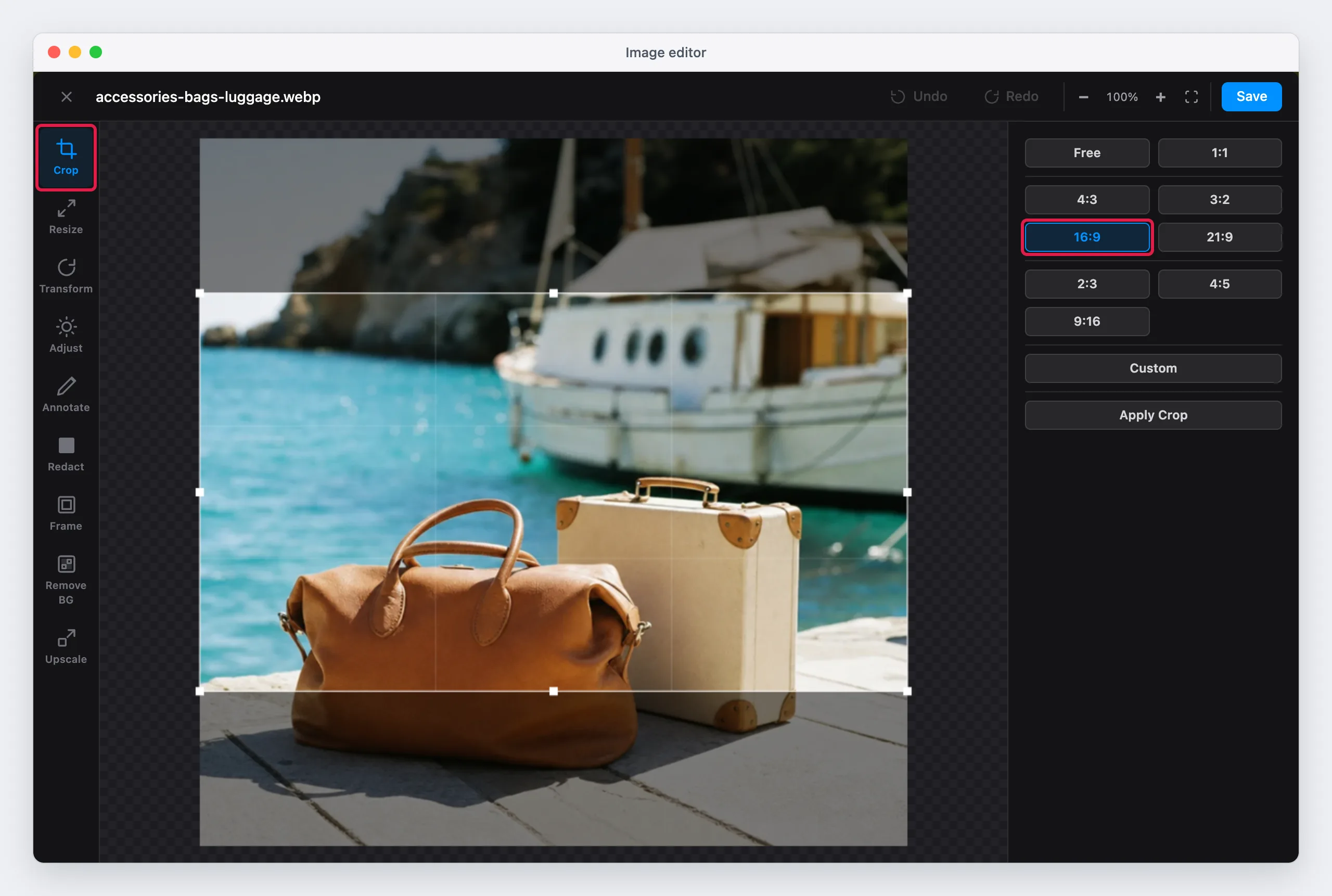Viewport: 1332px width, 896px height.
Task: Zoom out with the minus icon
Action: point(1083,97)
